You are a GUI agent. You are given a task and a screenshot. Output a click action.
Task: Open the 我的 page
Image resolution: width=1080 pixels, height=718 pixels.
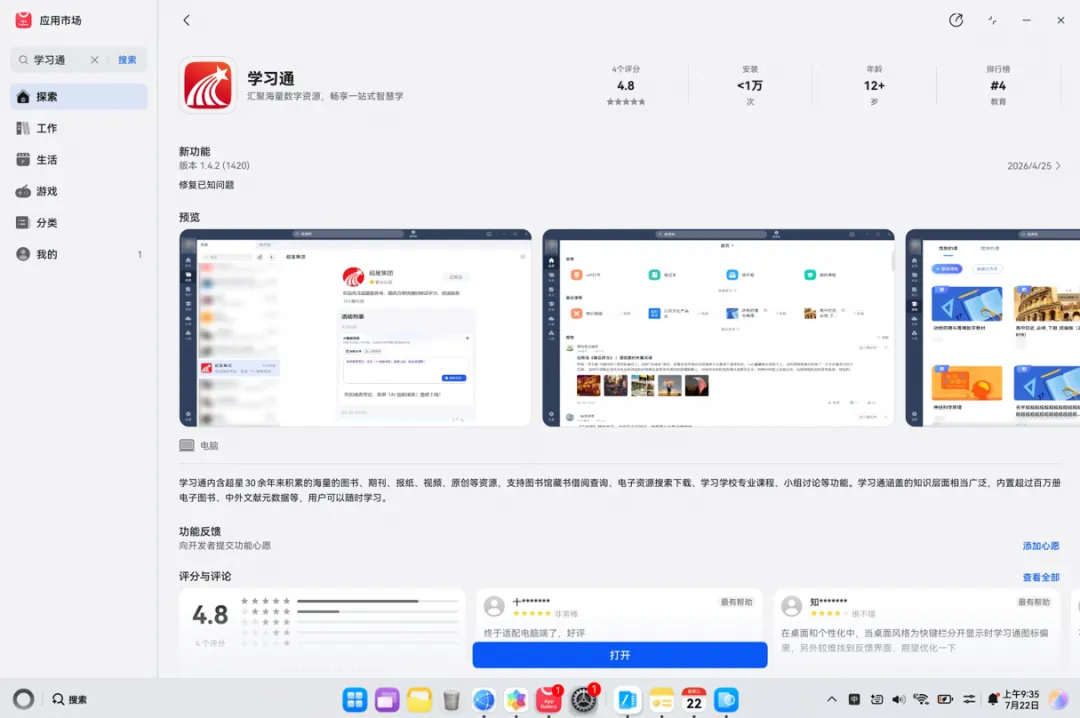(79, 254)
